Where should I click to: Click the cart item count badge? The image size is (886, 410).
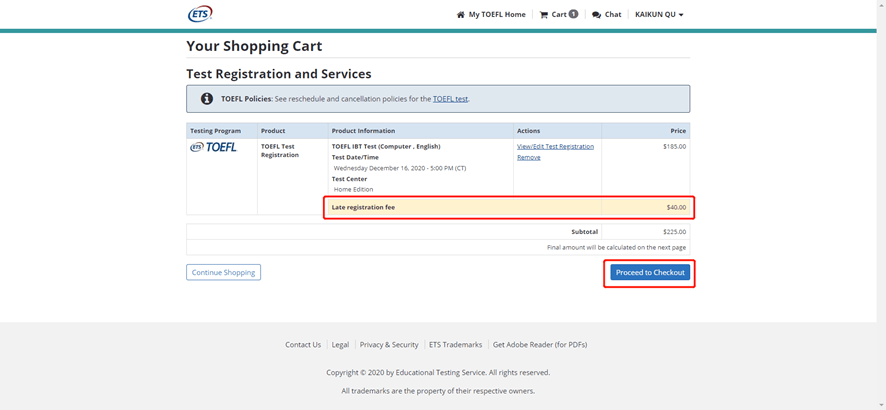click(573, 14)
